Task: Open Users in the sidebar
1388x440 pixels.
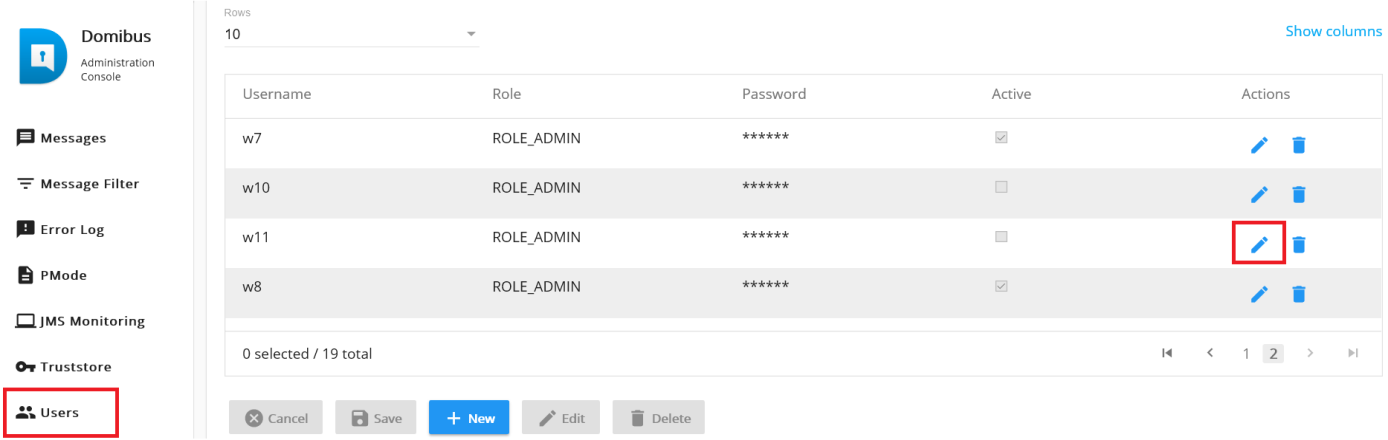Action: [48, 412]
